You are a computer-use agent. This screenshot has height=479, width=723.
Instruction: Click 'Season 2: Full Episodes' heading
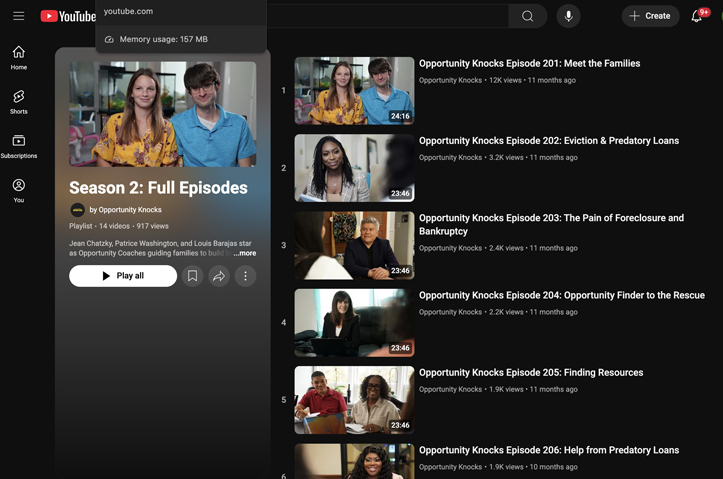tap(158, 188)
